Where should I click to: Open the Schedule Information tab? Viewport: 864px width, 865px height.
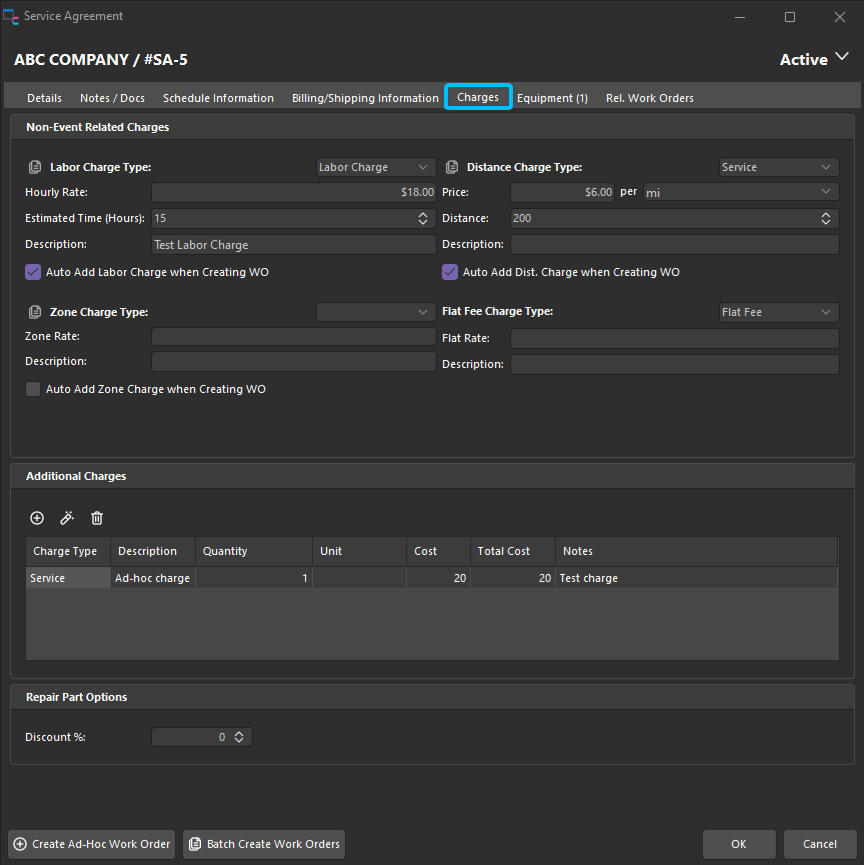click(x=218, y=98)
